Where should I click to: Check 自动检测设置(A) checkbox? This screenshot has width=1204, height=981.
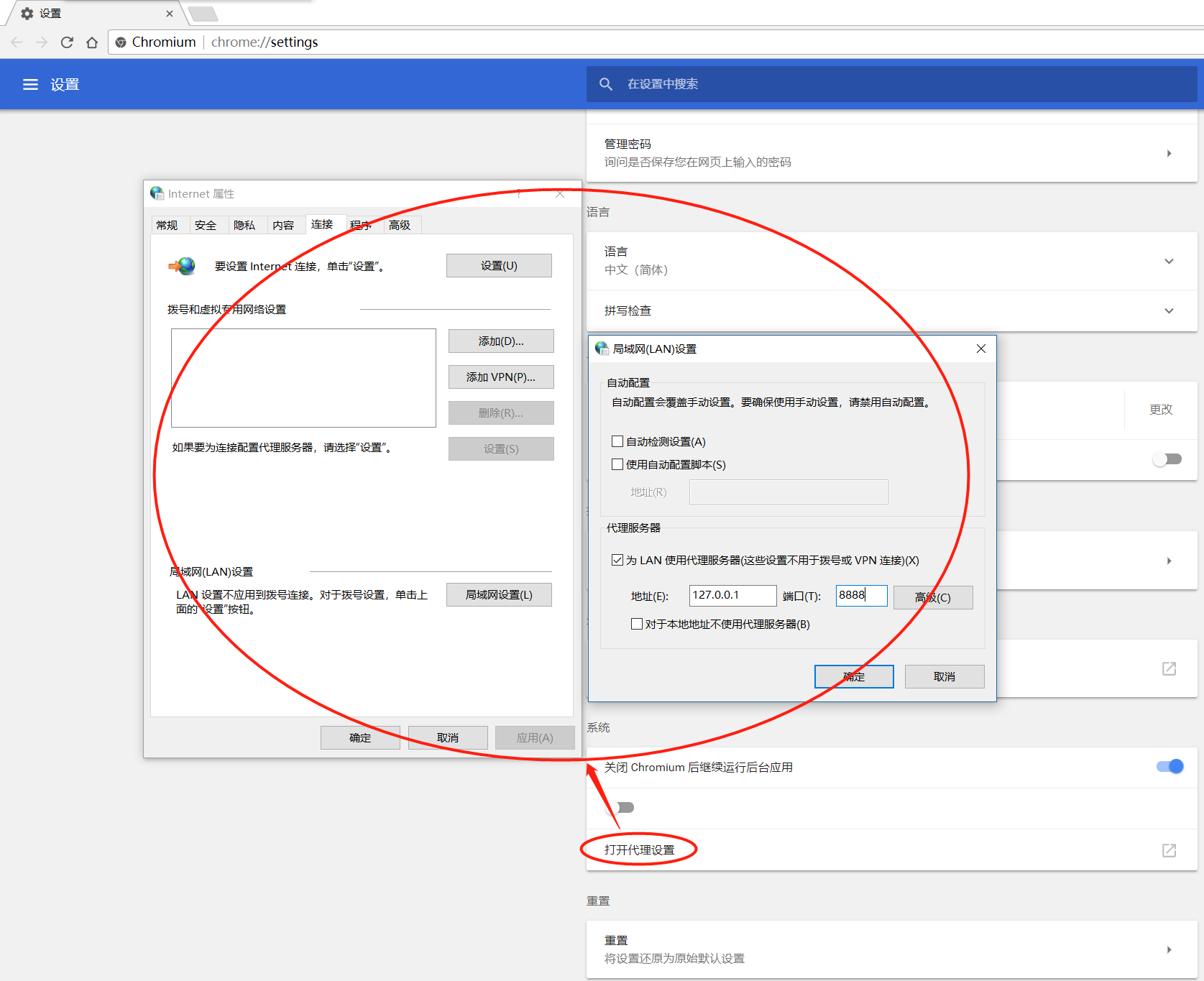pyautogui.click(x=617, y=441)
